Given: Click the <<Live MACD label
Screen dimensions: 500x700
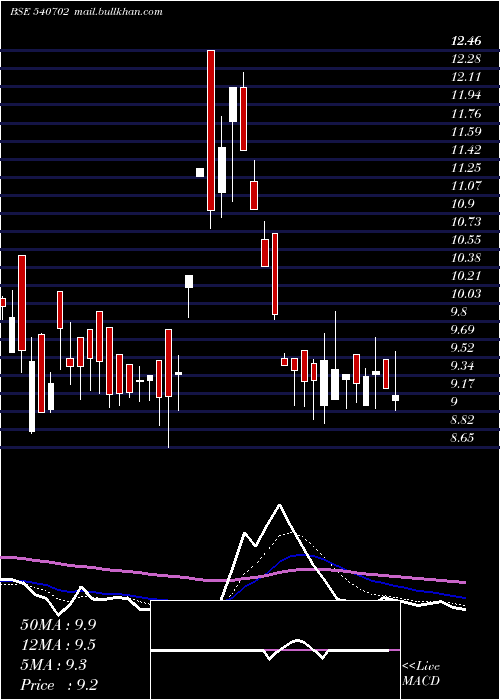Looking at the screenshot, I should tap(421, 673).
